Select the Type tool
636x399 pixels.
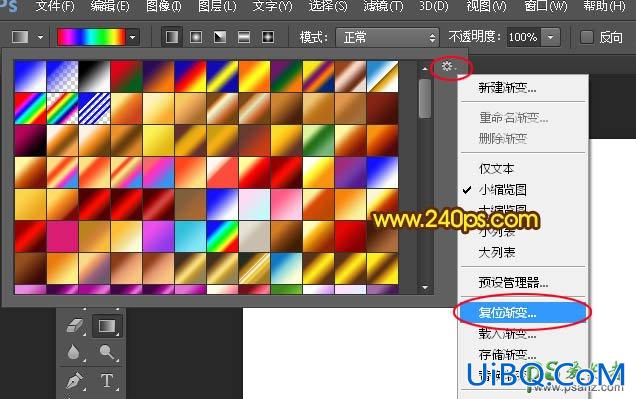[x=107, y=381]
